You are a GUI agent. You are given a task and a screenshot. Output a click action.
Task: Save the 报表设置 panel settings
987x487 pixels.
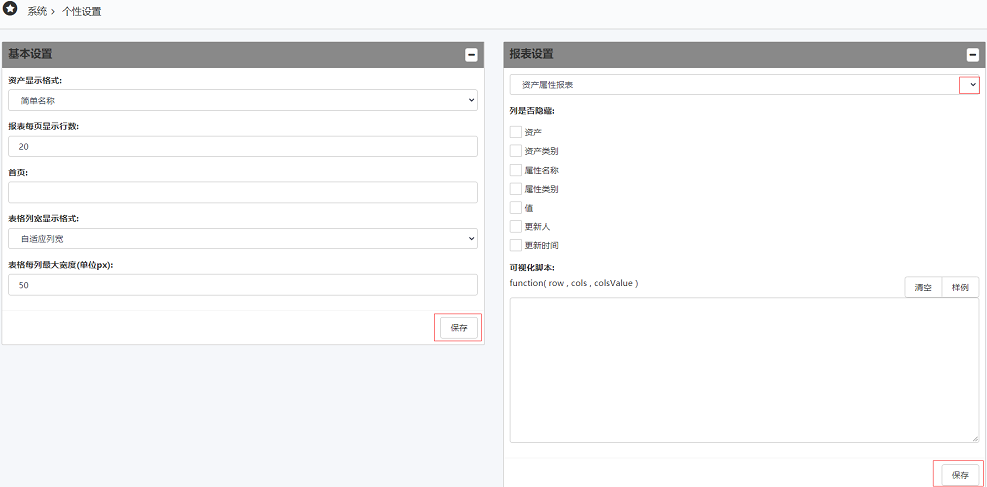[959, 474]
